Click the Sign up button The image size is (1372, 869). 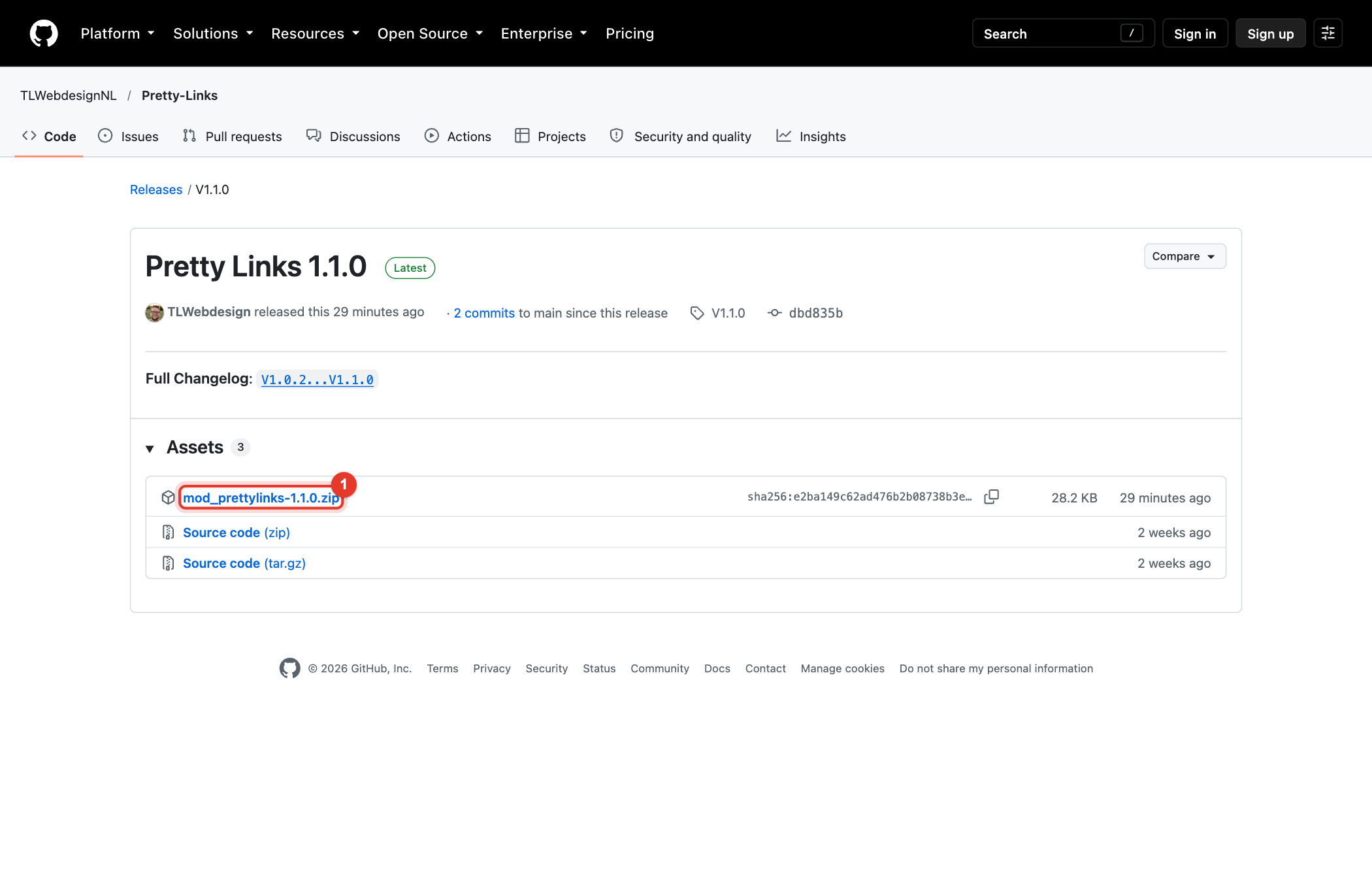[x=1270, y=33]
